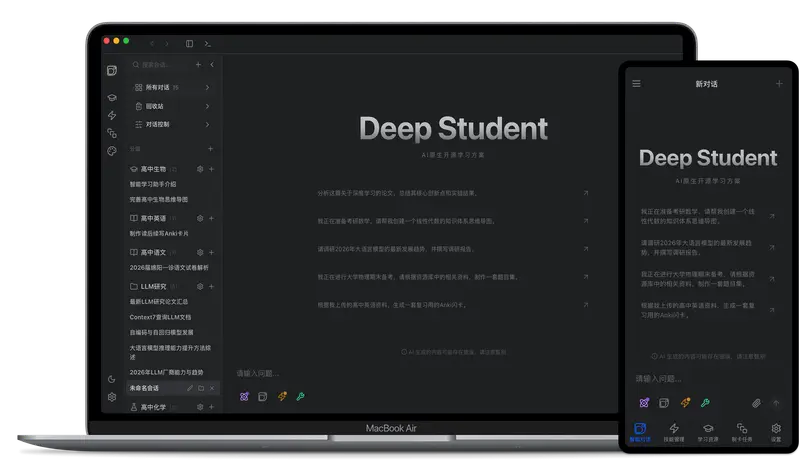Toggle the sidebar panel icon in title bar

coord(190,44)
